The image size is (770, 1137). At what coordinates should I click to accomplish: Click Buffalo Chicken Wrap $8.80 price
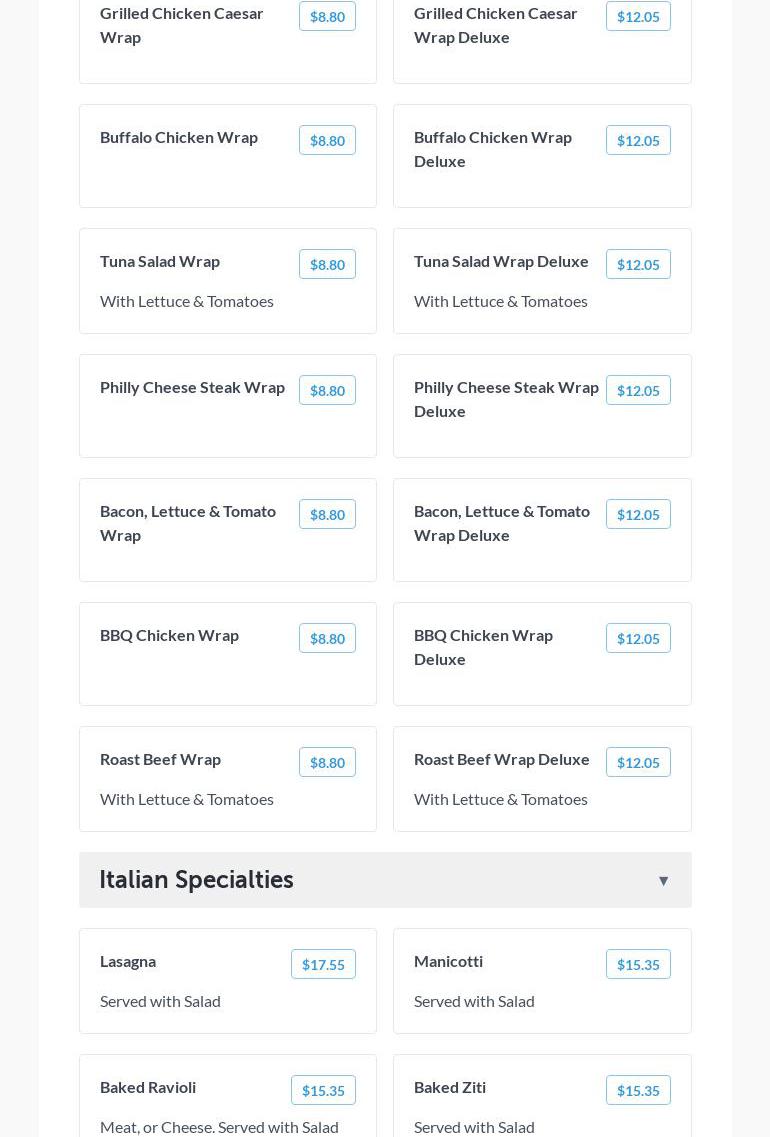[x=327, y=141]
